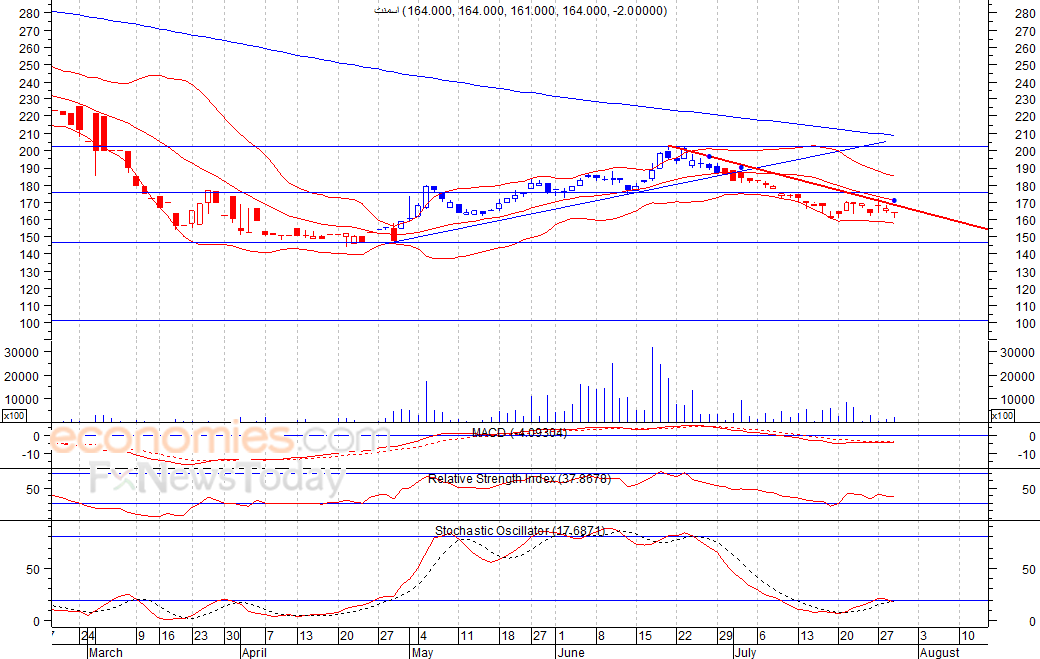Viewport: 1040px width, 659px height.
Task: Click the Stochastic Oscillator (17.6871) label
Action: 520,530
